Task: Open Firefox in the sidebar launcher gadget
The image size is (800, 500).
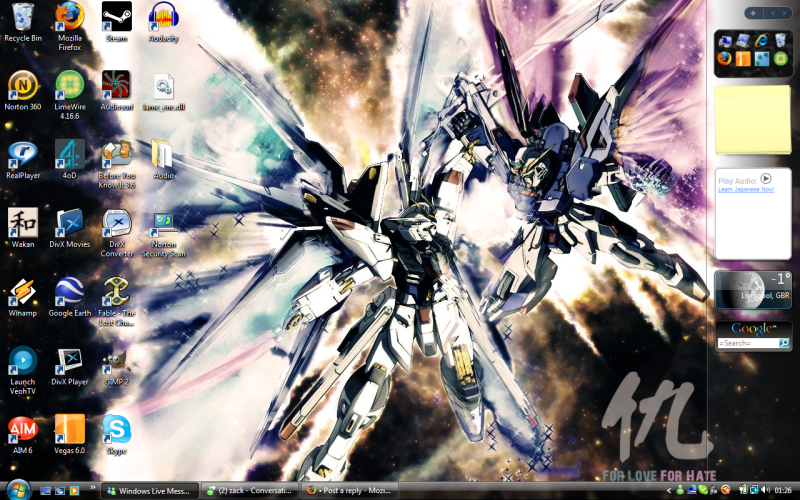Action: tap(724, 59)
